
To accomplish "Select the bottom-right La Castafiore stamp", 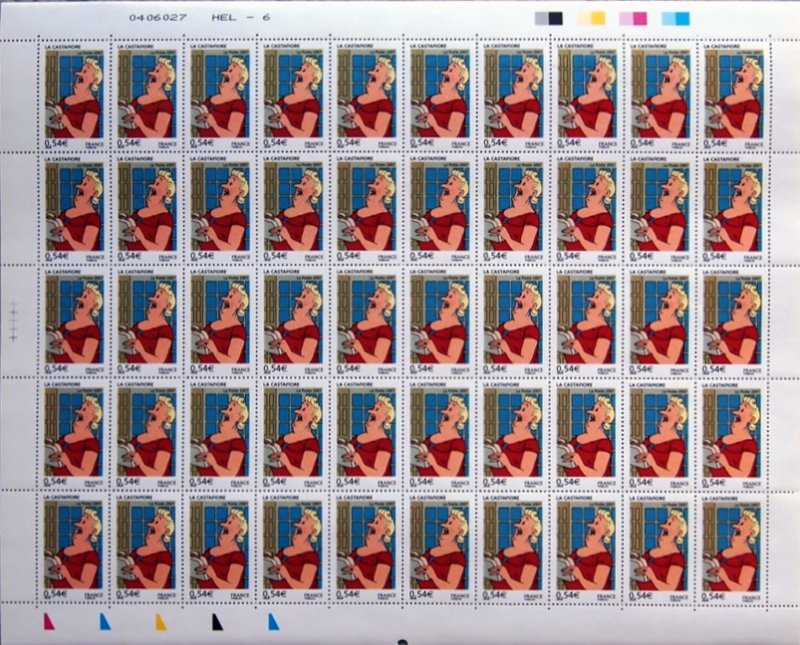I will pos(733,547).
